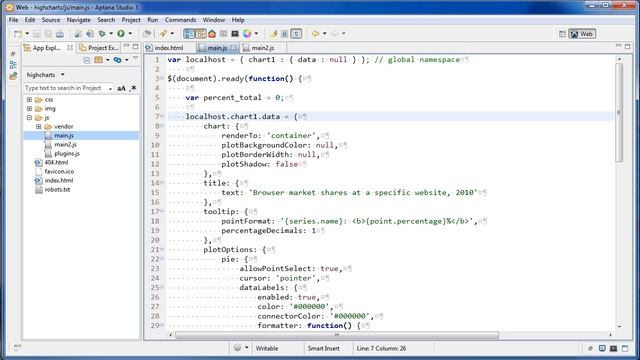This screenshot has height=360, width=640.
Task: Open the Project menu
Action: (131, 20)
